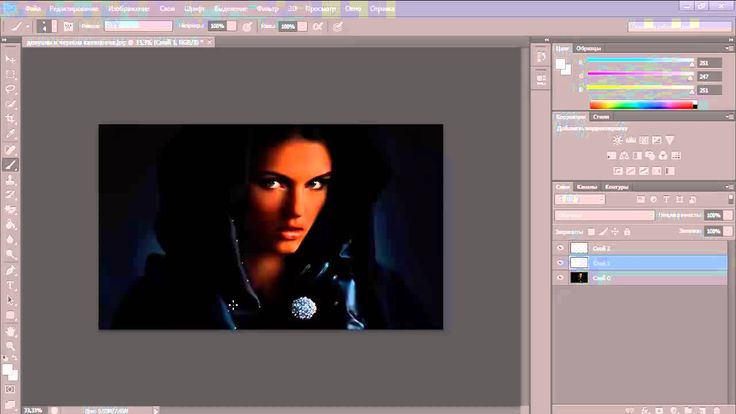
Task: Add a Color Balance adjustment
Action: (x=624, y=156)
